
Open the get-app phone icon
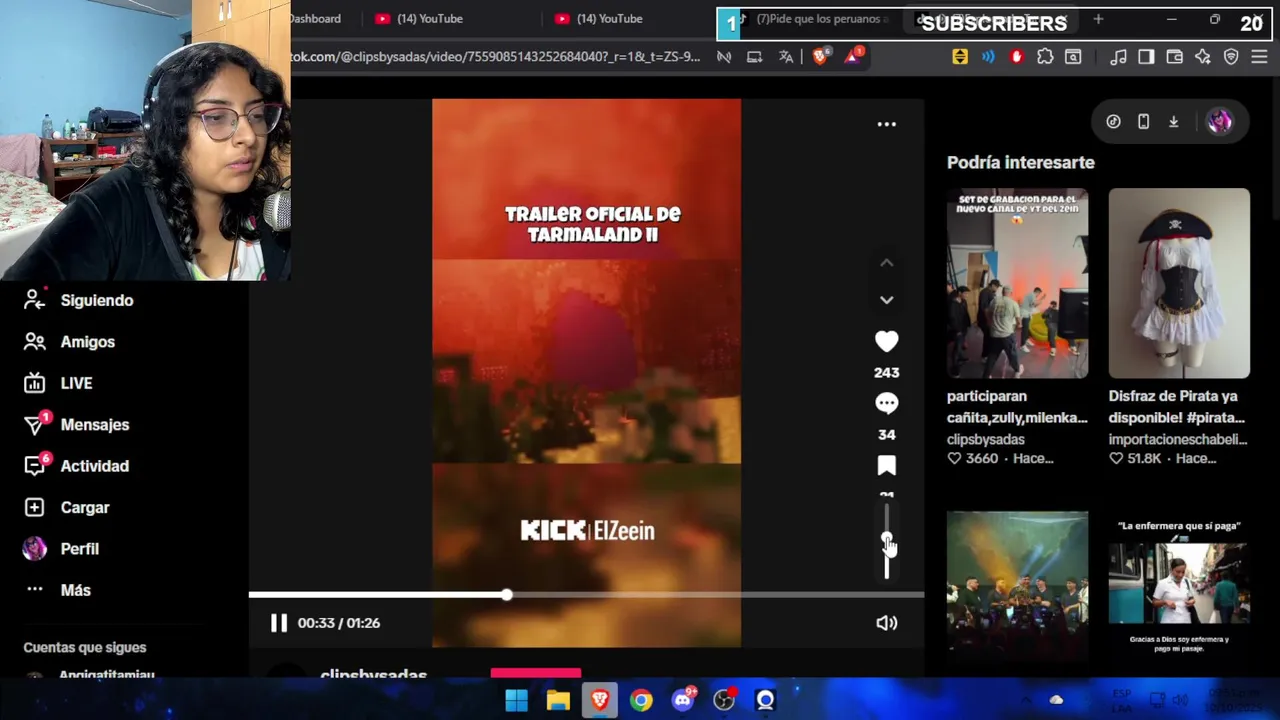[1143, 122]
